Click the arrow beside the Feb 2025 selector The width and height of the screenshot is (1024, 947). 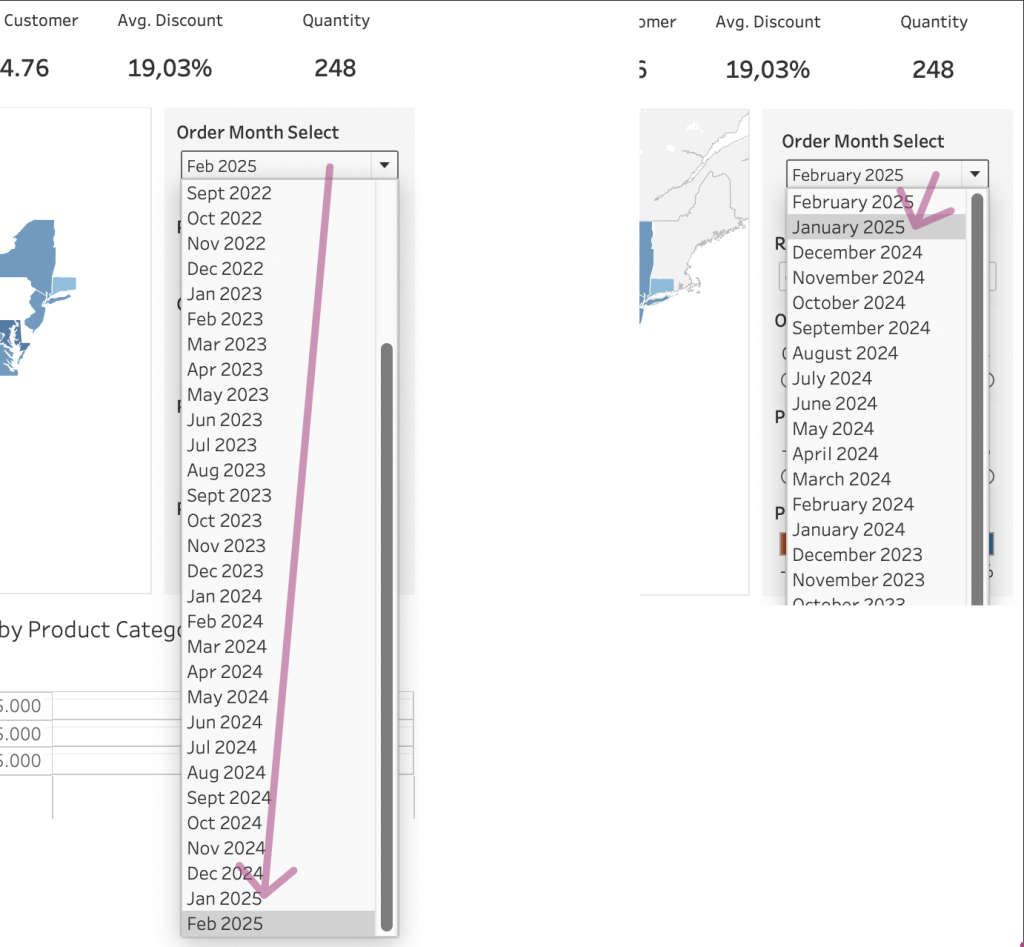pyautogui.click(x=384, y=166)
